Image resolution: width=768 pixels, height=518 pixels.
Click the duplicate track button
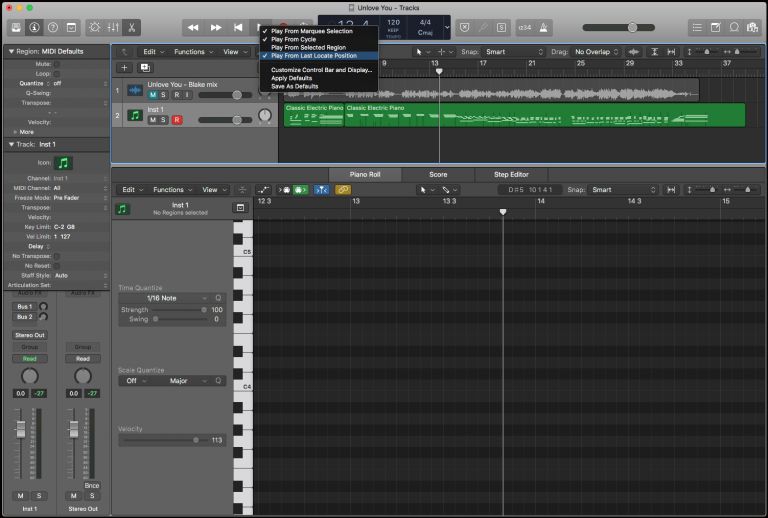coord(145,68)
